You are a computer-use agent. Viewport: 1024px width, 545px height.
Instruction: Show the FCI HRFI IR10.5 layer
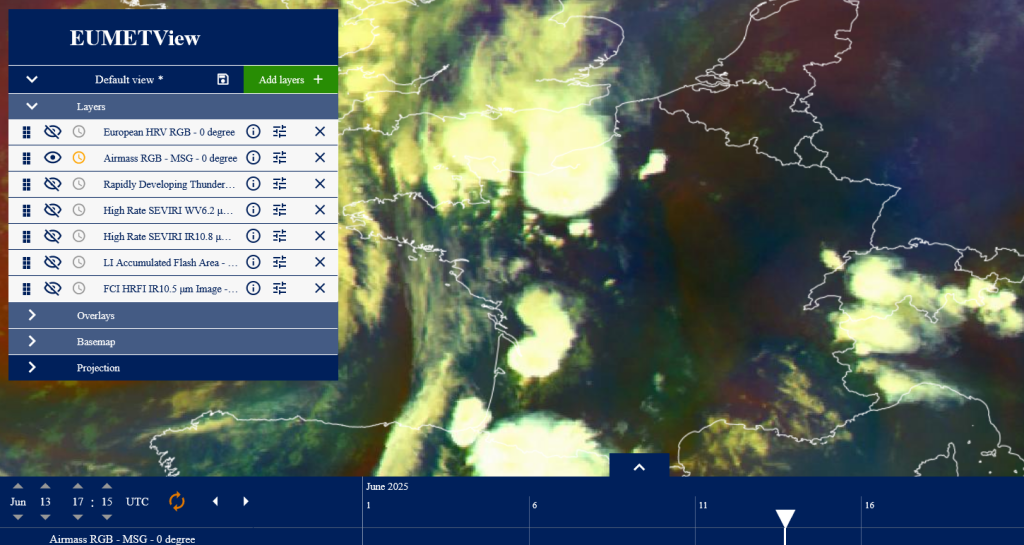coord(52,288)
